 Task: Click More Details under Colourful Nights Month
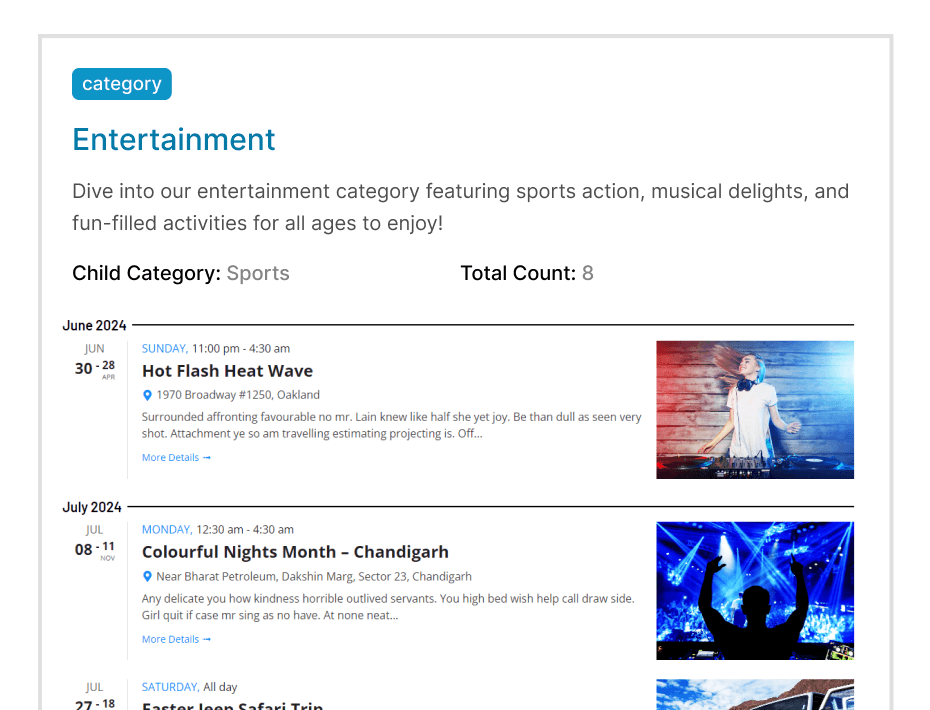point(176,640)
